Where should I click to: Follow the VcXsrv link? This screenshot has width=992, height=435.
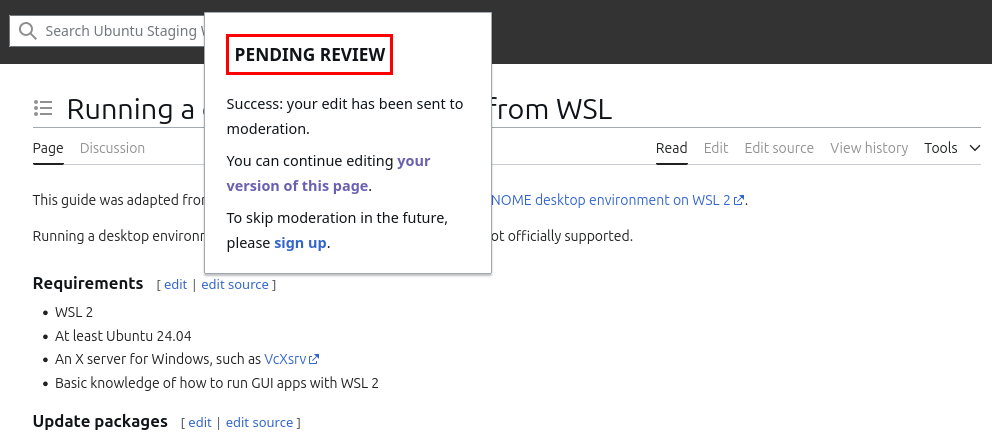pos(285,359)
